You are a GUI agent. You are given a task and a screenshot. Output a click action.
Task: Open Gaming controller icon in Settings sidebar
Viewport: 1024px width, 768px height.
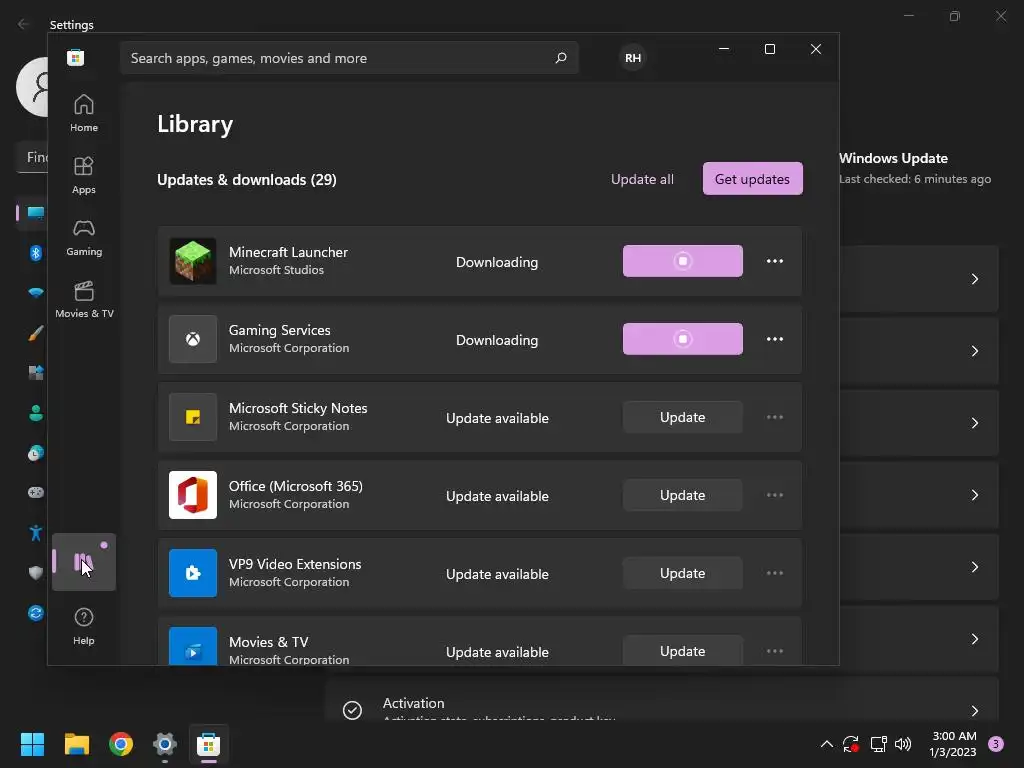pyautogui.click(x=35, y=492)
